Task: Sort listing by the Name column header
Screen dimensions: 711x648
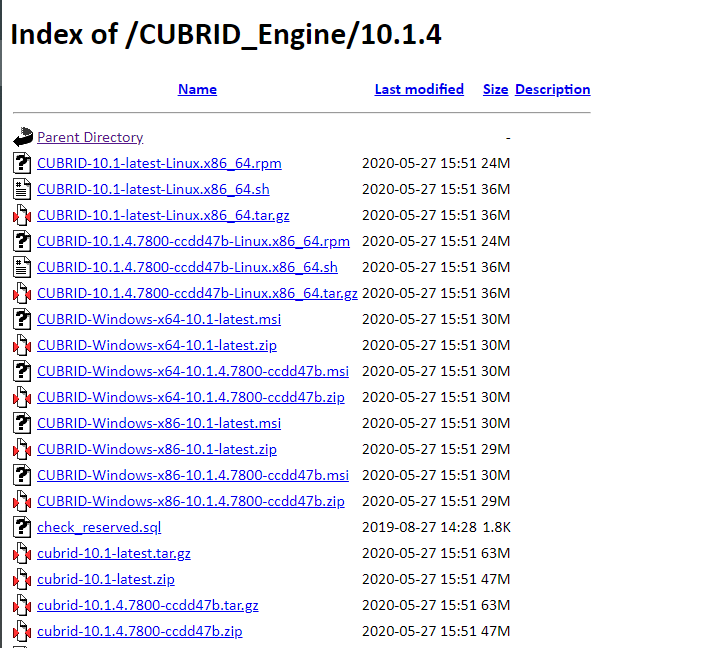Action: [197, 89]
